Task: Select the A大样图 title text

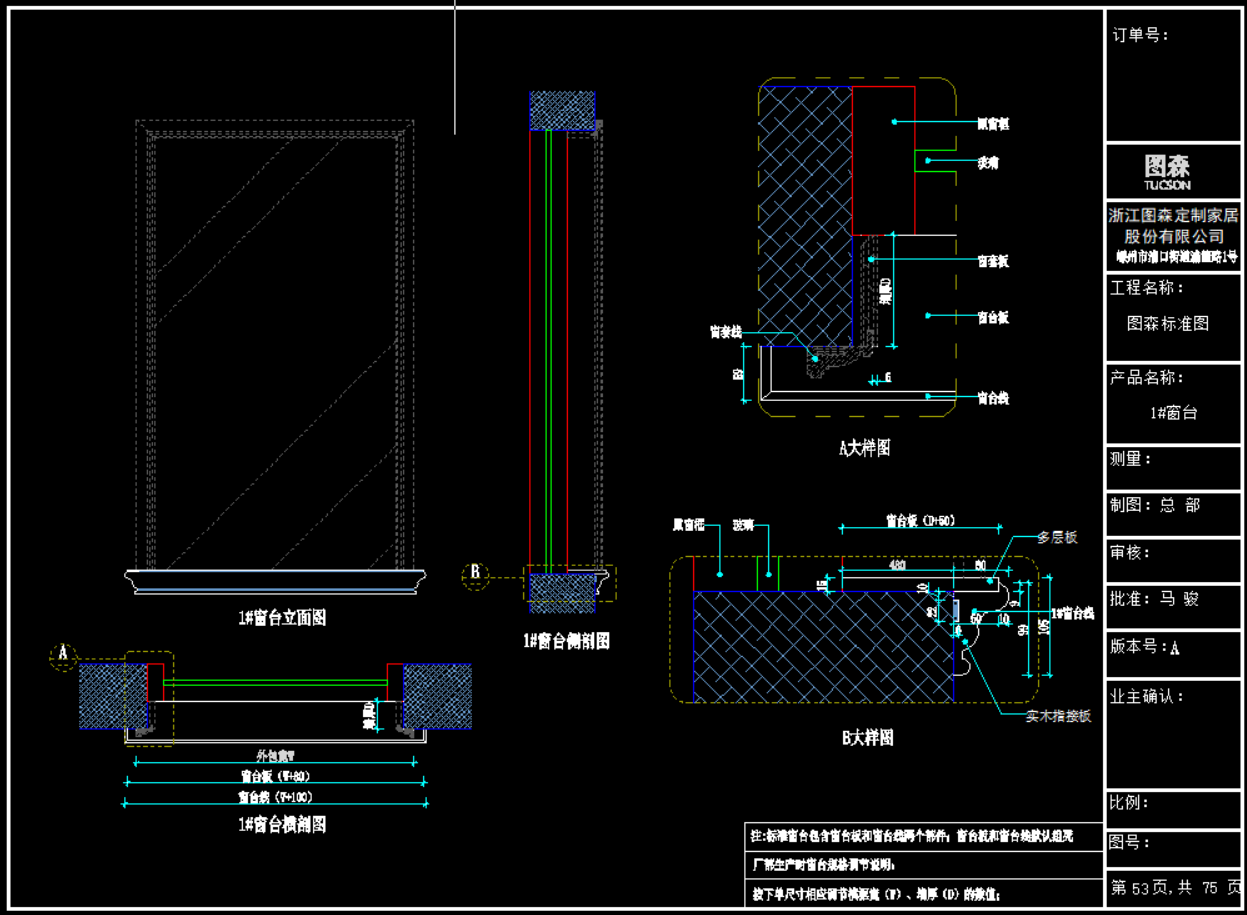Action: pyautogui.click(x=864, y=448)
